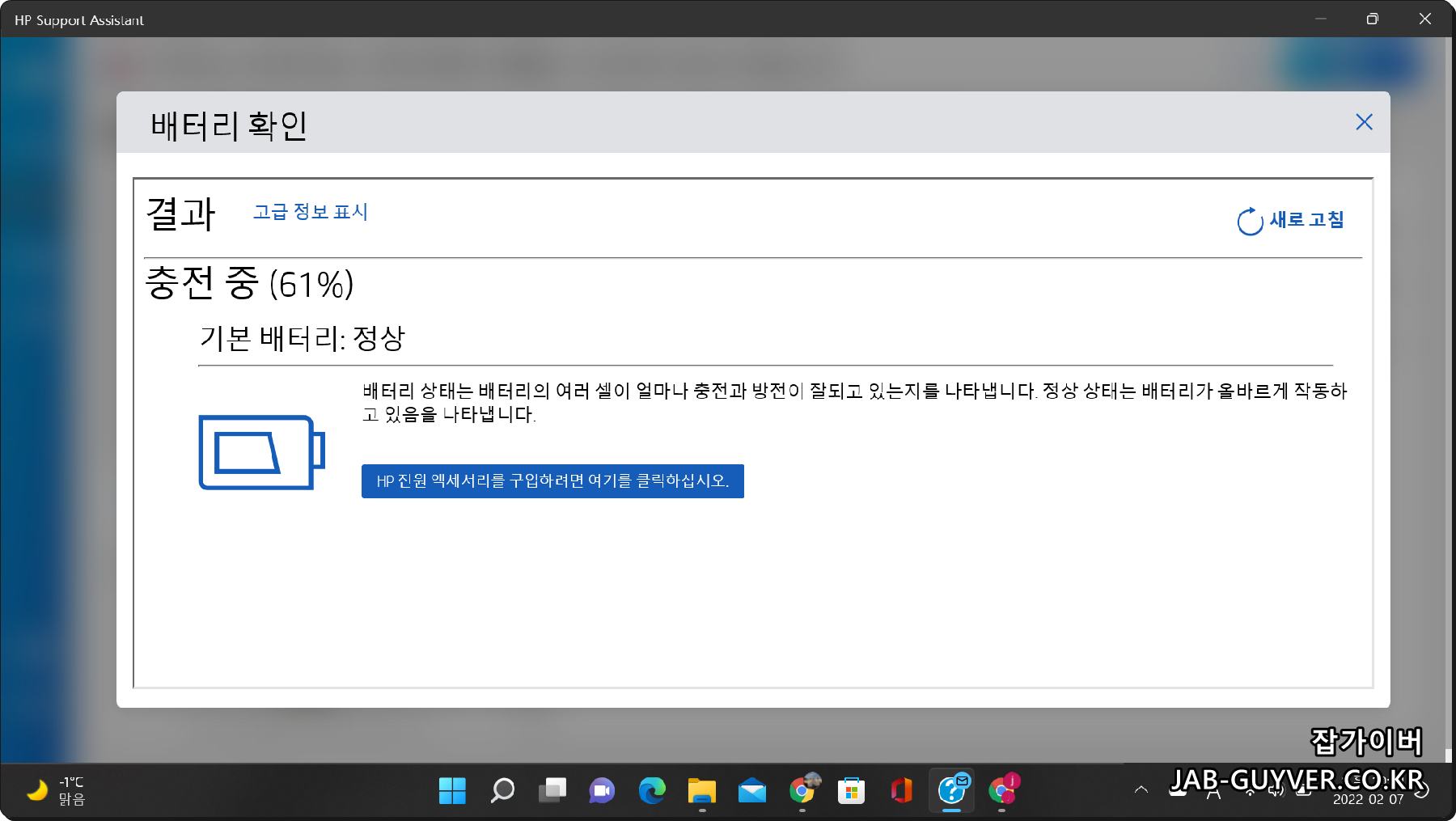The height and width of the screenshot is (821, 1456).
Task: Click the blue battery status icon
Action: coord(262,452)
